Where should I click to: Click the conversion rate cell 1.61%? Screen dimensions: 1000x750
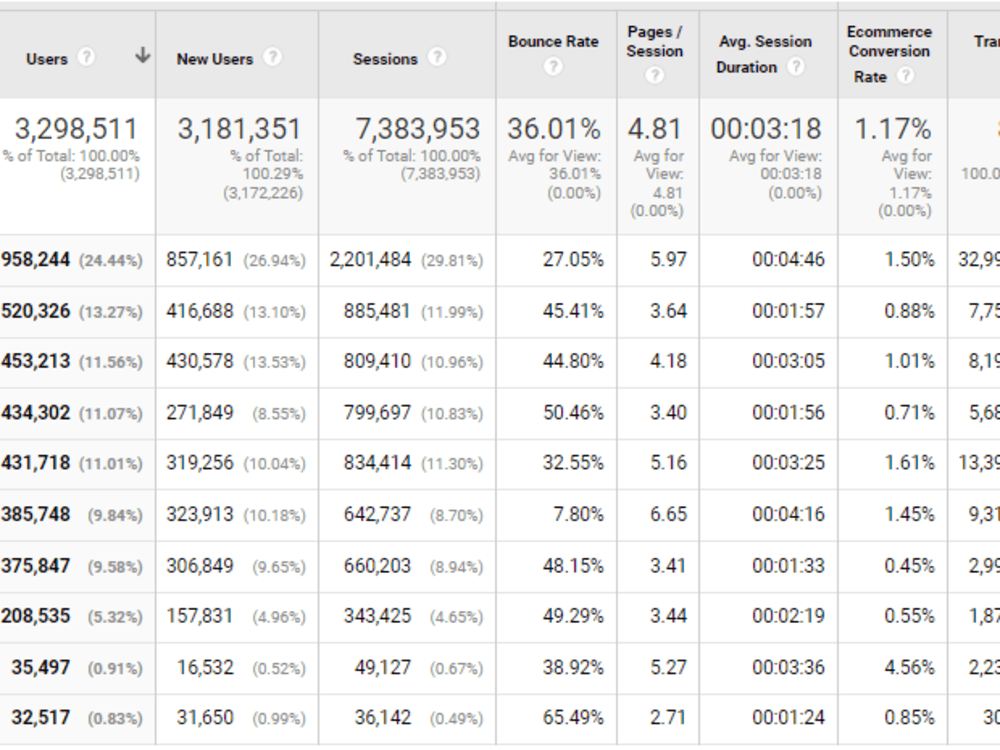tap(909, 462)
